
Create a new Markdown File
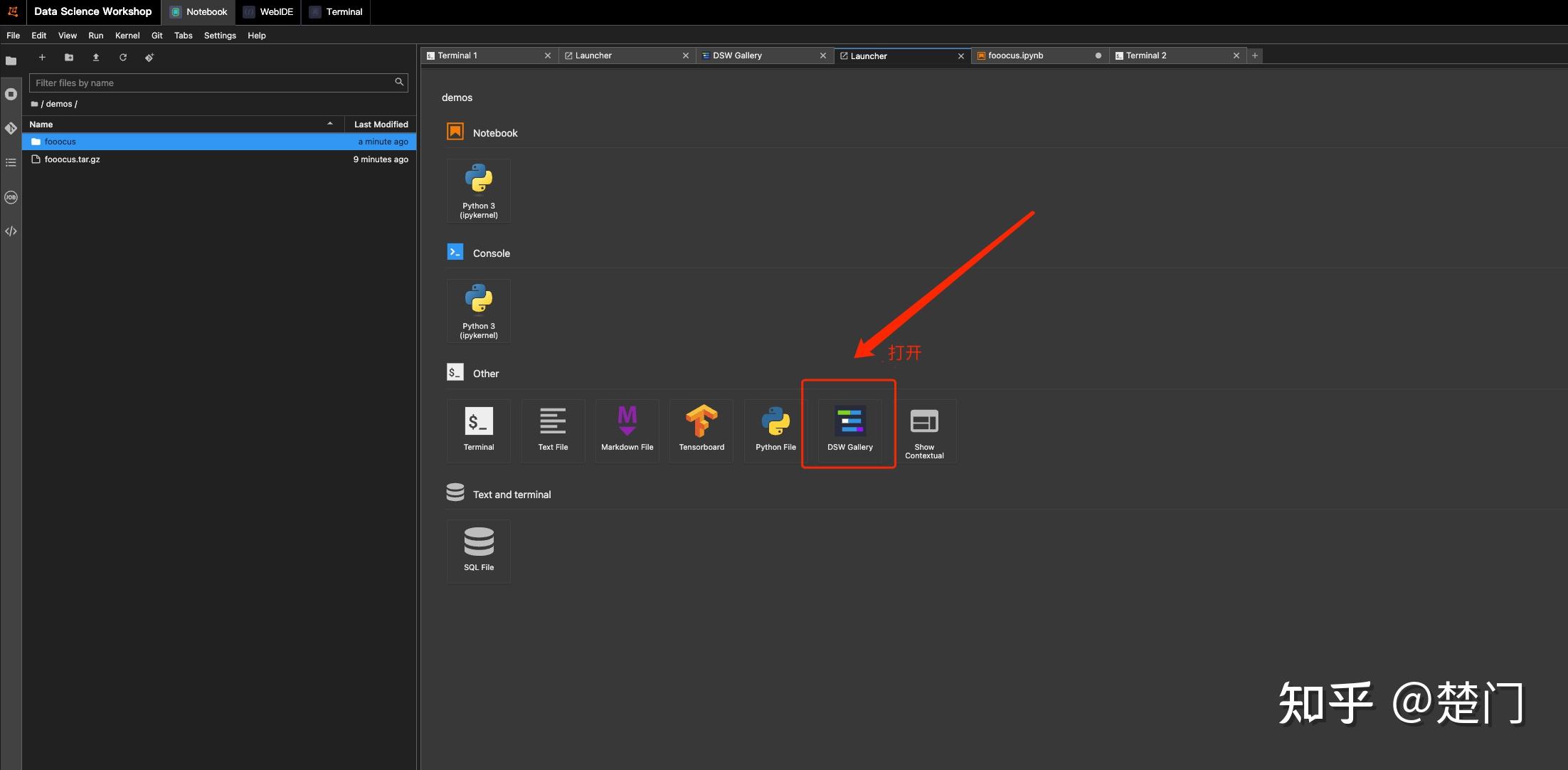(x=627, y=429)
